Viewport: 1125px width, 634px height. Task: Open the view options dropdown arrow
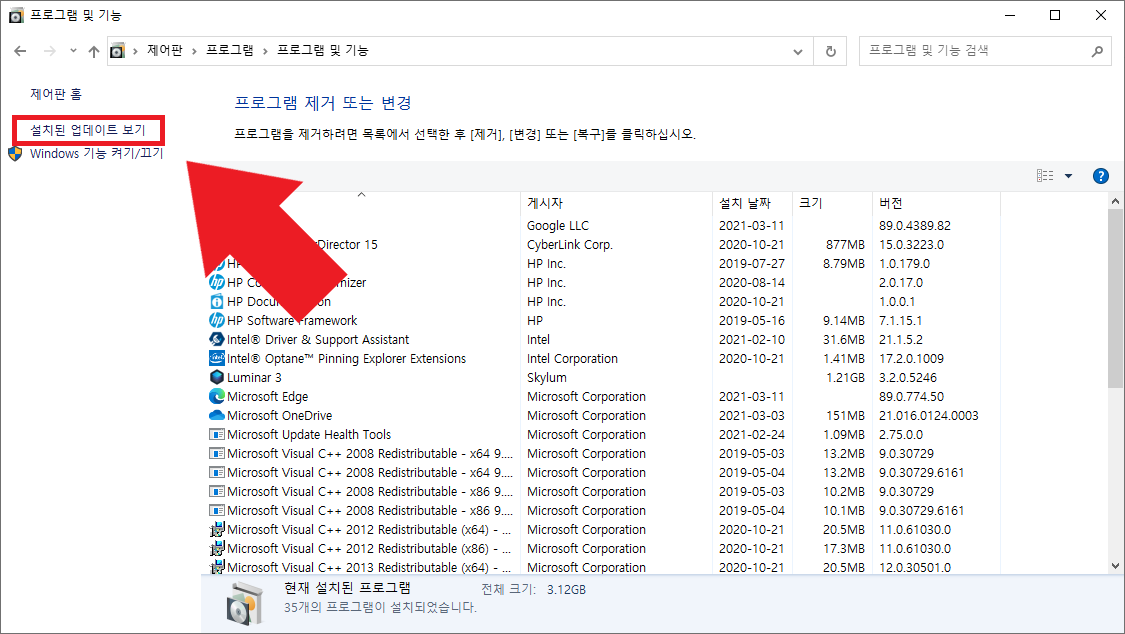pos(1068,176)
